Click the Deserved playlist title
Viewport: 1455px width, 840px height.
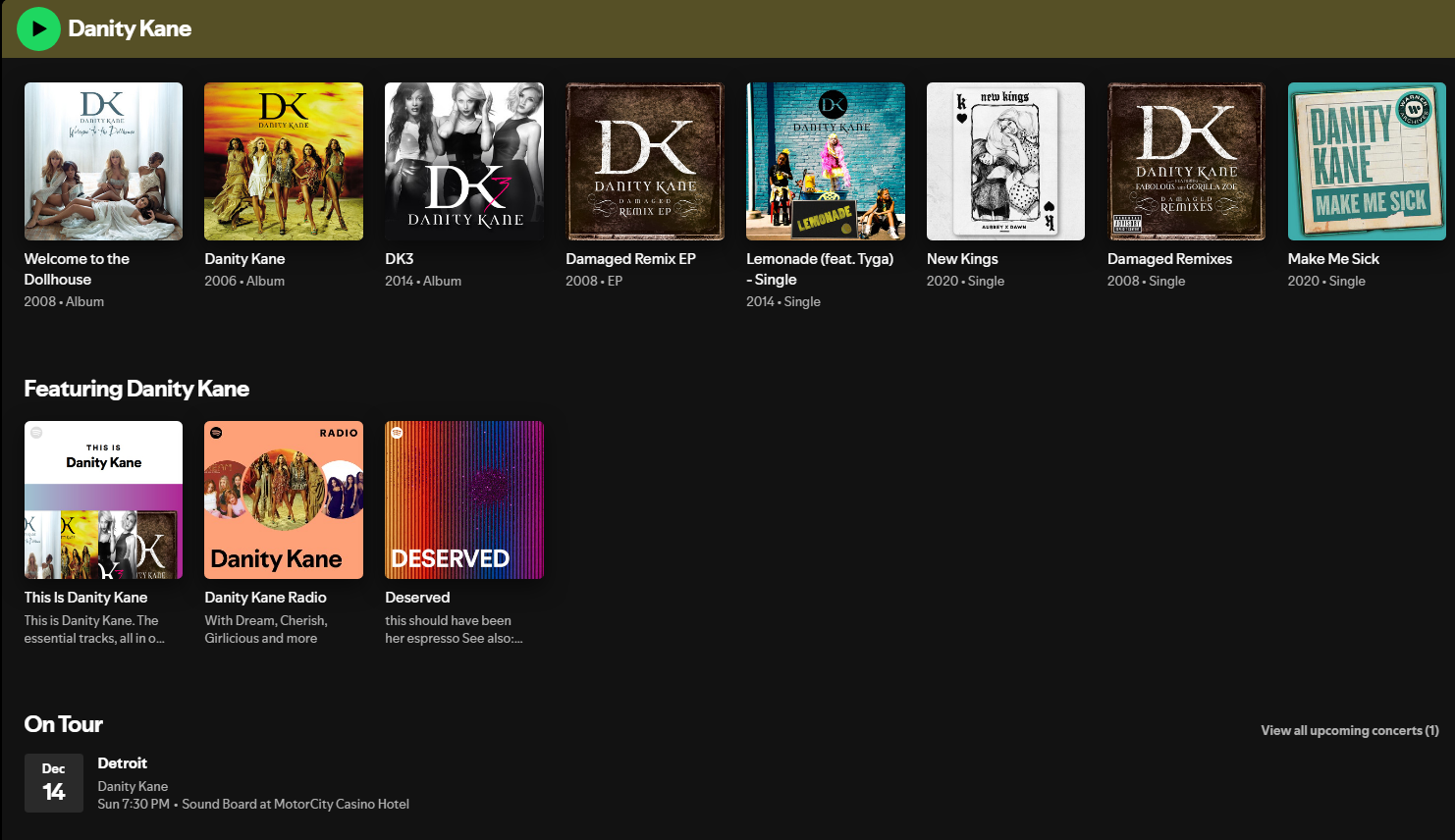(x=417, y=598)
